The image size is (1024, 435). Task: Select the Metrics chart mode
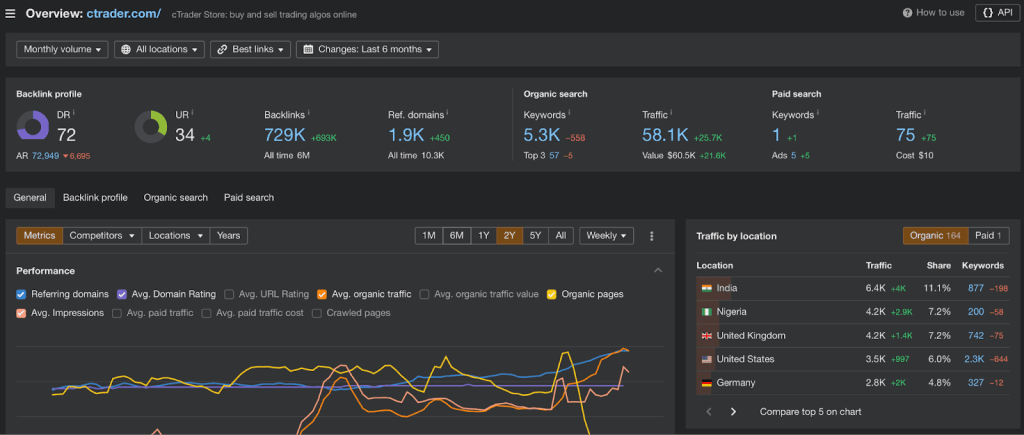(x=39, y=236)
